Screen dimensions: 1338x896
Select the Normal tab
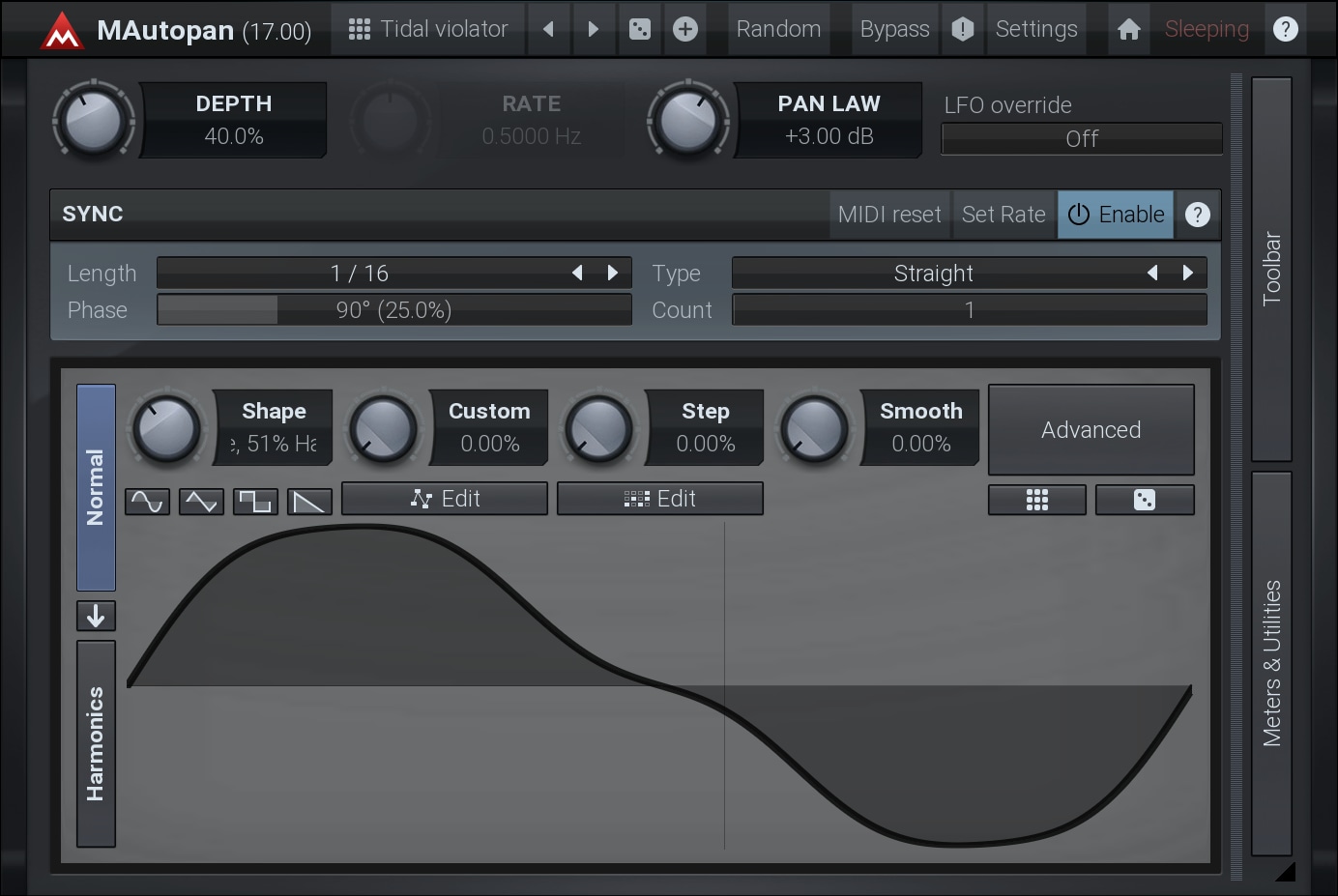pos(96,487)
